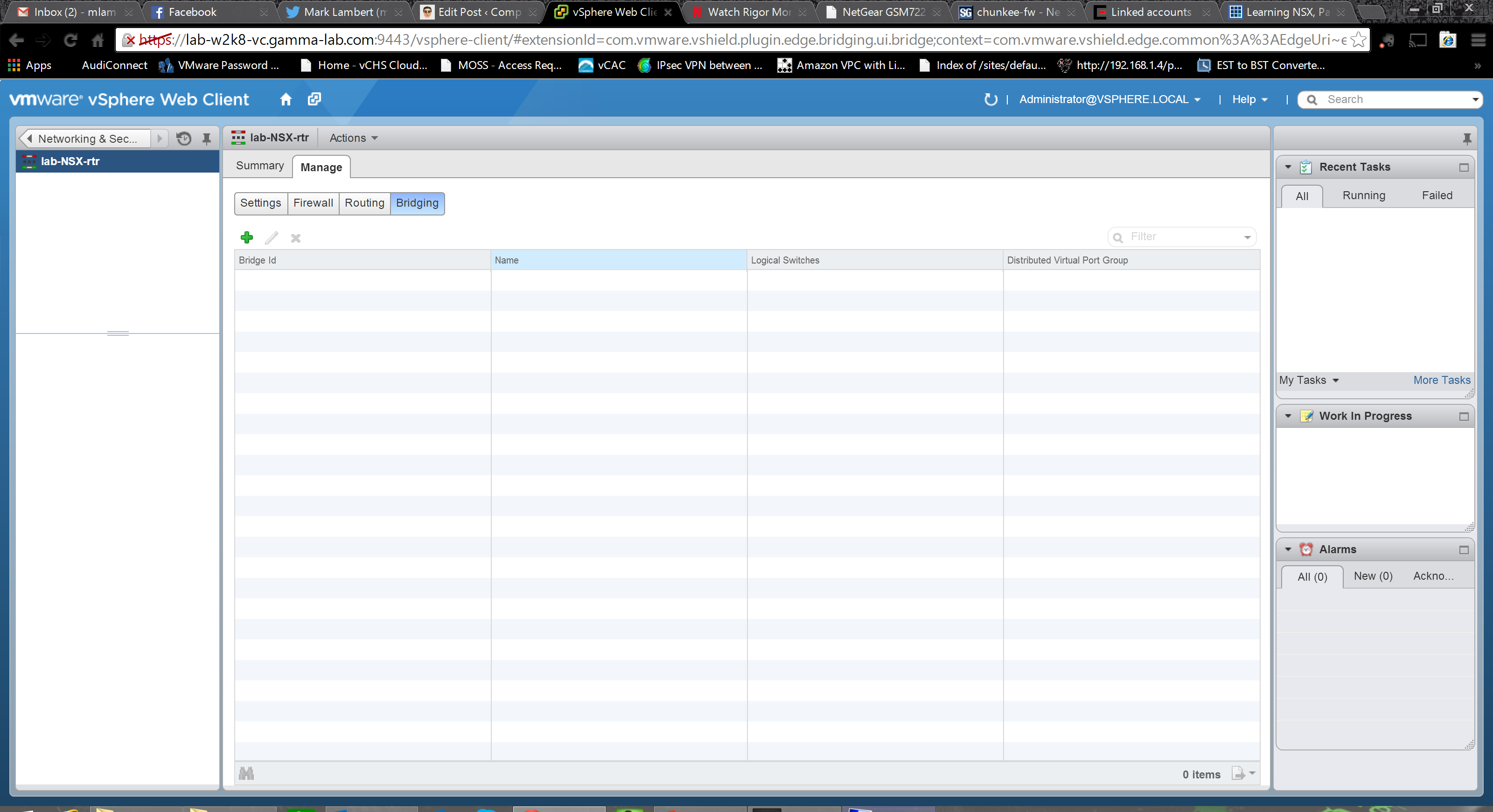Screen dimensions: 1493x812
Task: Click the delete bridge X icon
Action: (x=296, y=238)
